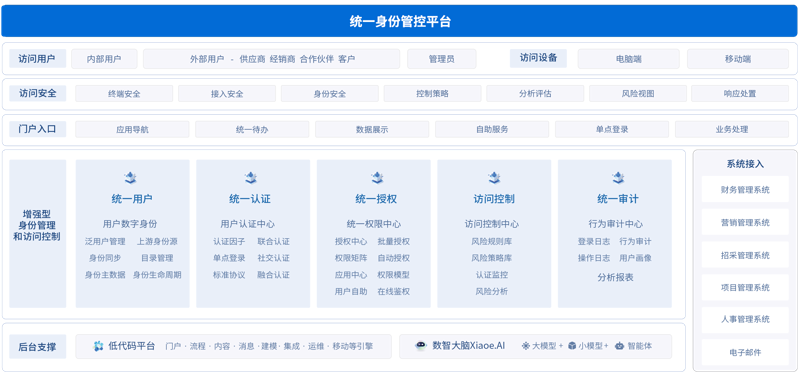This screenshot has width=800, height=373.
Task: Click the 行为审计中心 subtitle
Action: coord(615,223)
